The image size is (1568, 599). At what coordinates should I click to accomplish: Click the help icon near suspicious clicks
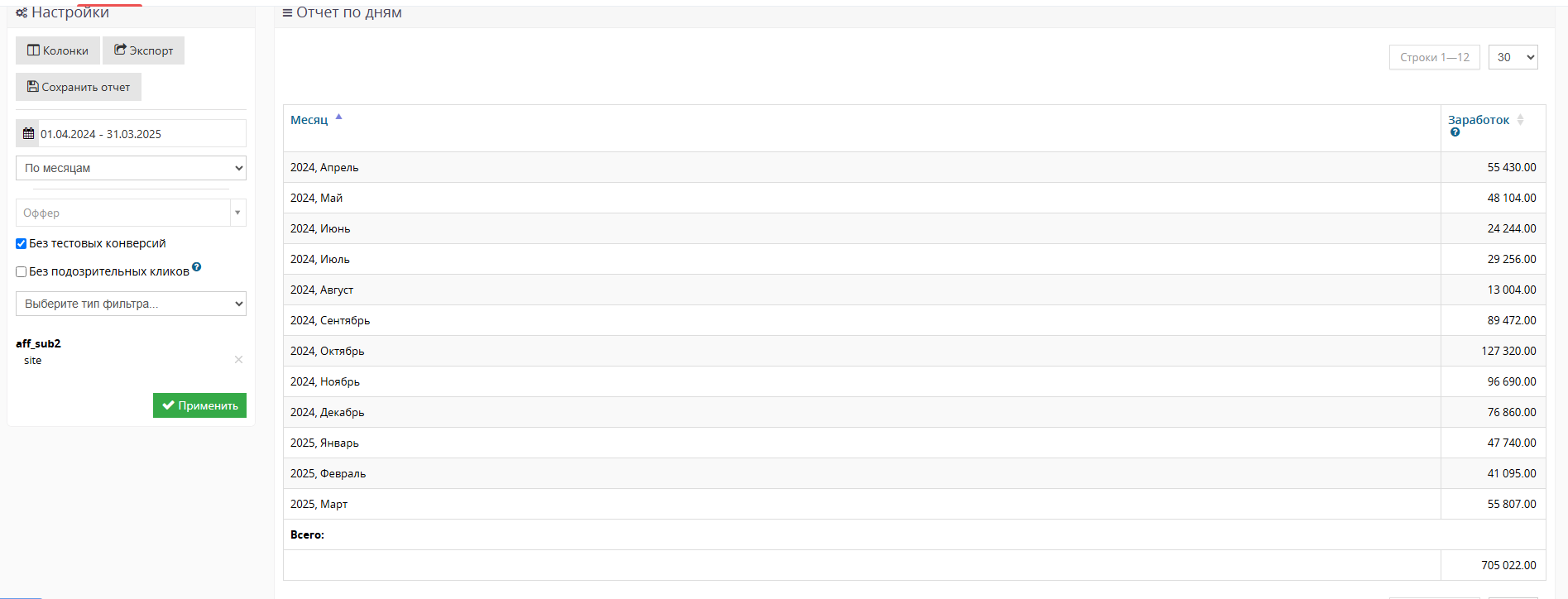click(197, 267)
